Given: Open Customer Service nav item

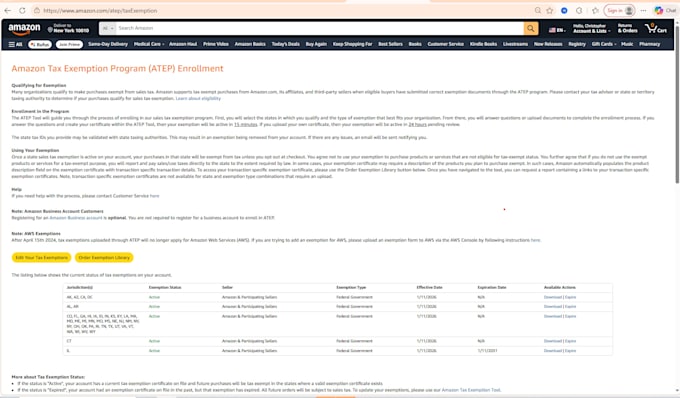Looking at the screenshot, I should [x=445, y=44].
